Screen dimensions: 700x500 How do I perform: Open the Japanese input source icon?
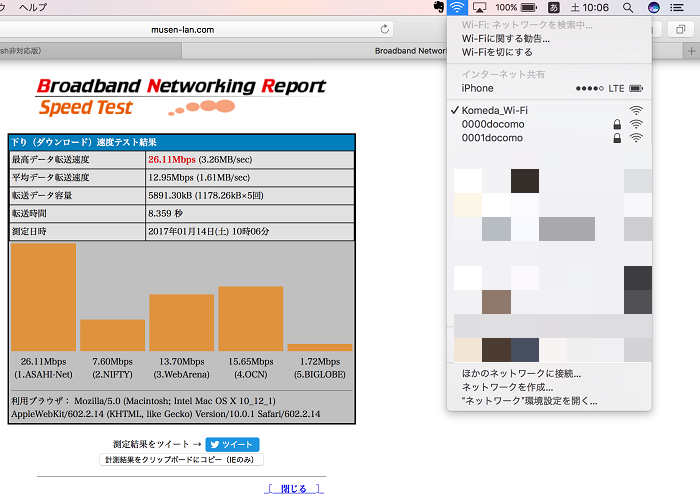pyautogui.click(x=554, y=8)
